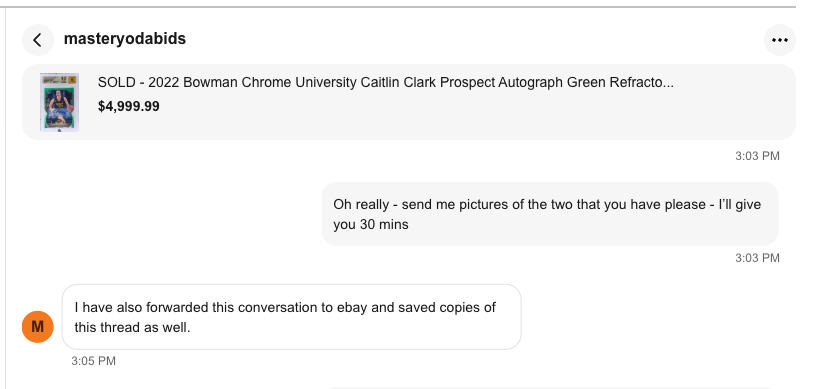Go back using the left chevron arrow

pyautogui.click(x=38, y=40)
